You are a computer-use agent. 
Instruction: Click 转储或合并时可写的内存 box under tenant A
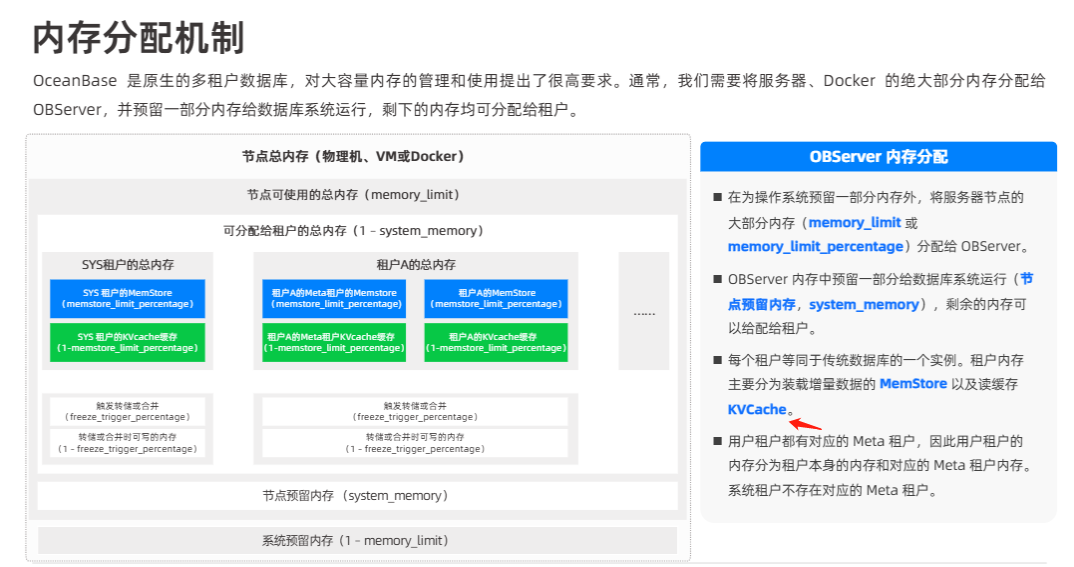pos(415,443)
